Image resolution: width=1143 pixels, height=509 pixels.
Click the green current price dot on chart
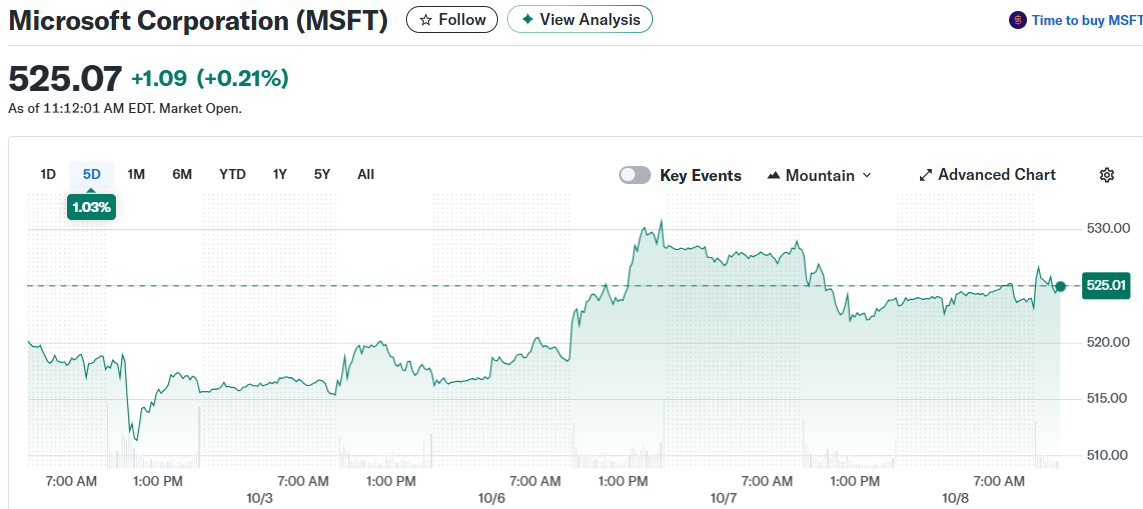1060,286
